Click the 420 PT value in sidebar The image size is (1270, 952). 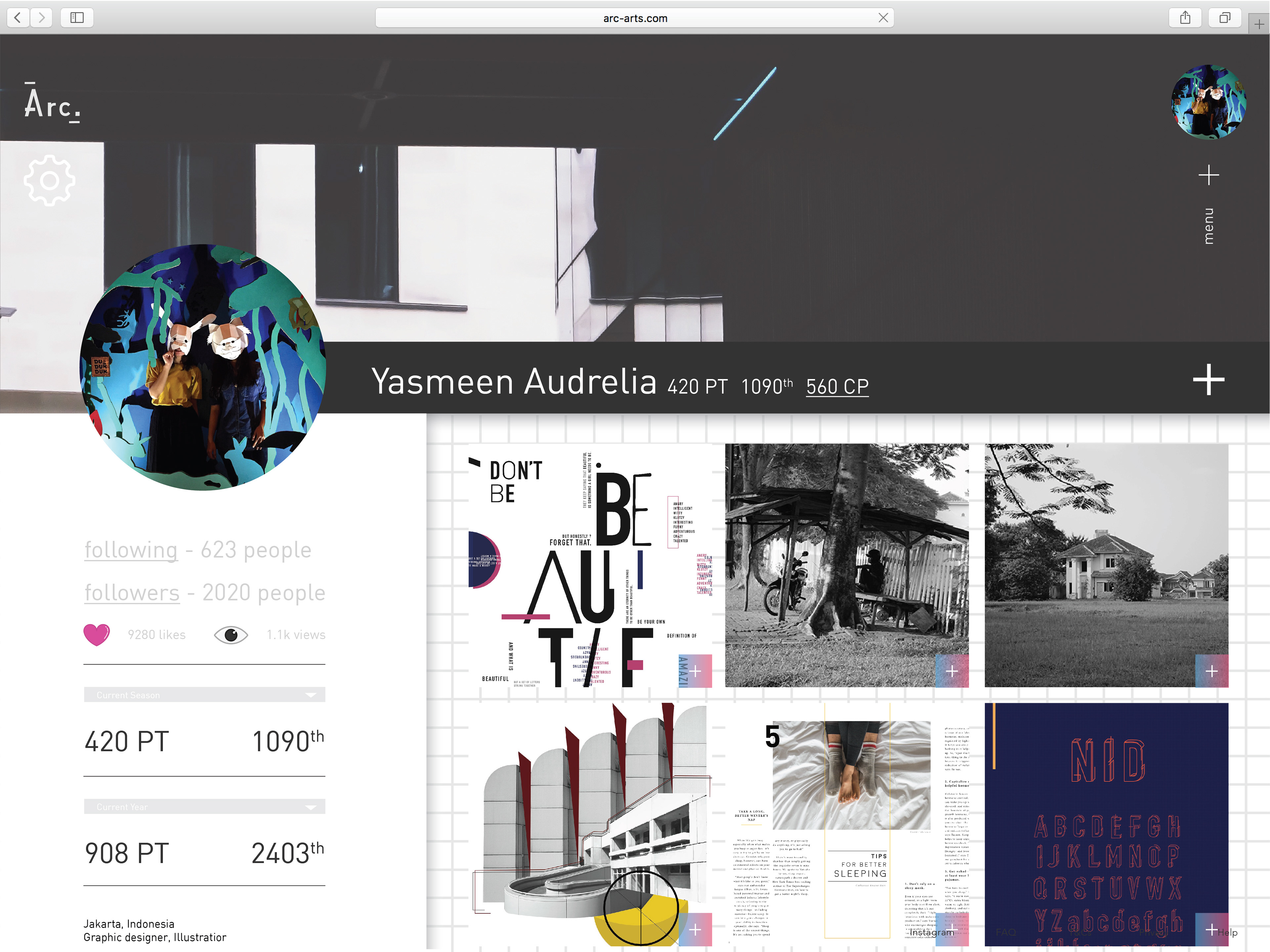(x=127, y=741)
